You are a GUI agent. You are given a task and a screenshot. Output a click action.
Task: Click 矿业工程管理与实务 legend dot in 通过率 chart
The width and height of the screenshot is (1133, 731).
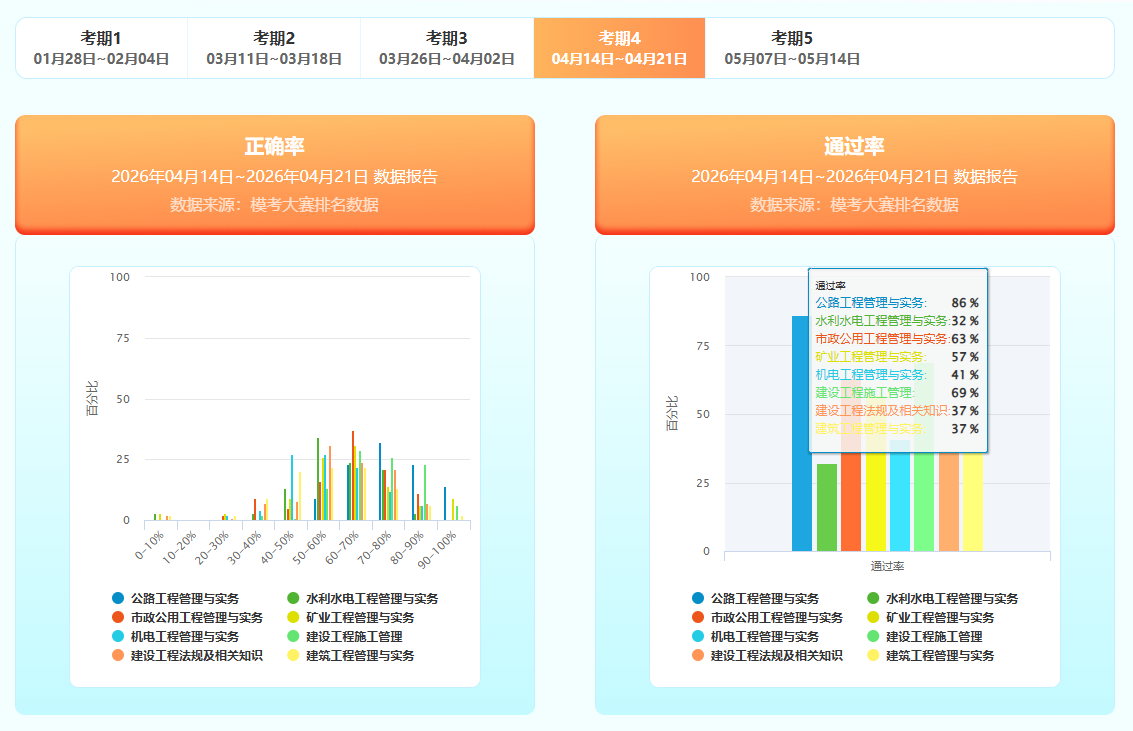click(873, 617)
